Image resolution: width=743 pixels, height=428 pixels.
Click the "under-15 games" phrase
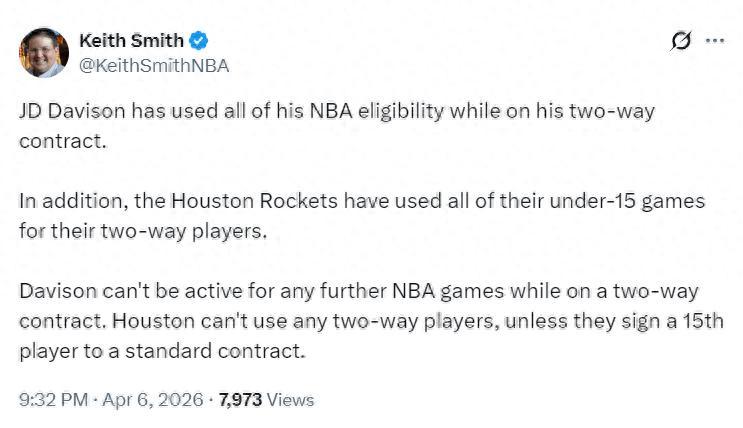(x=643, y=200)
